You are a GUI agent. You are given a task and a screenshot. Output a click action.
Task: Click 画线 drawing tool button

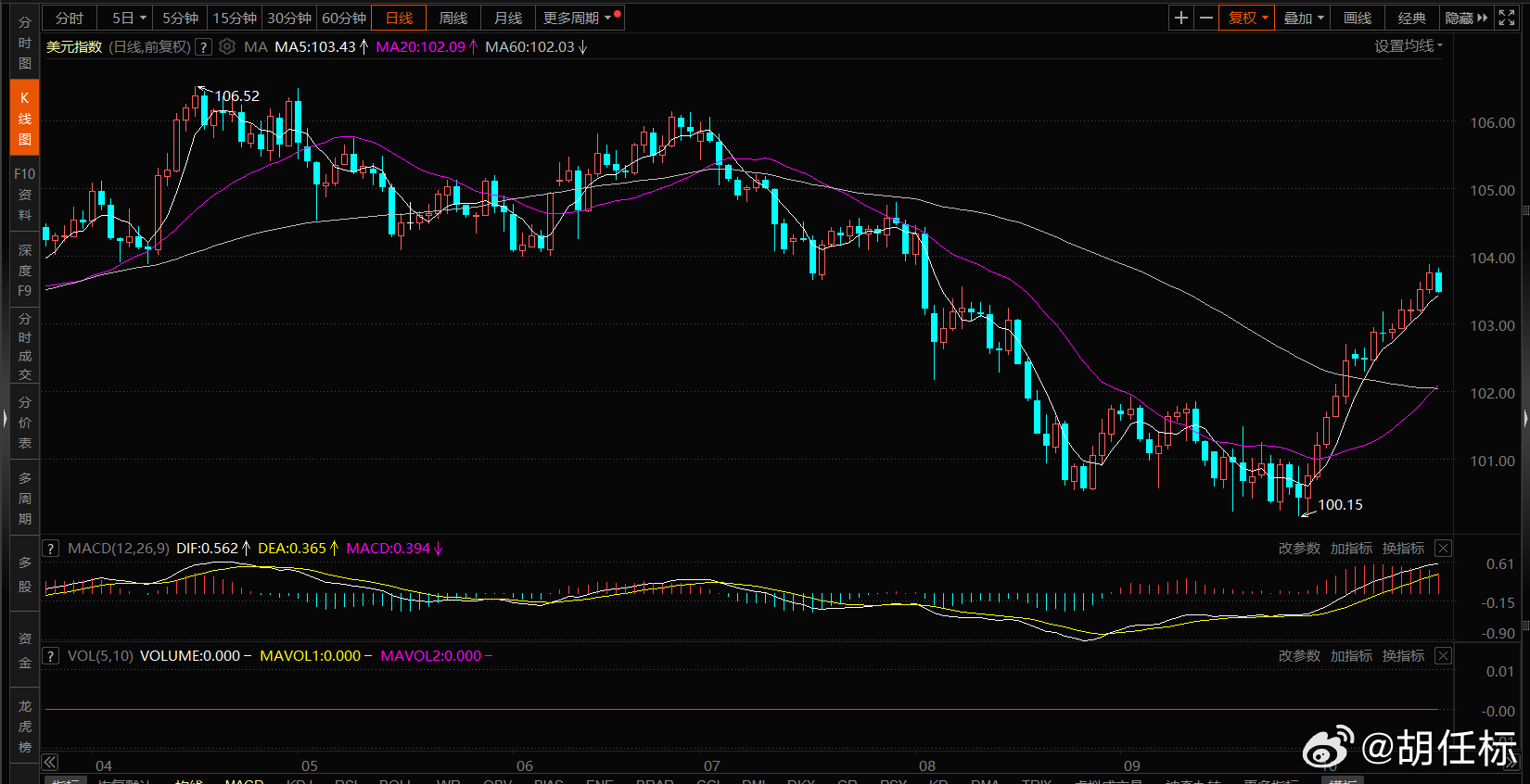tap(1358, 18)
